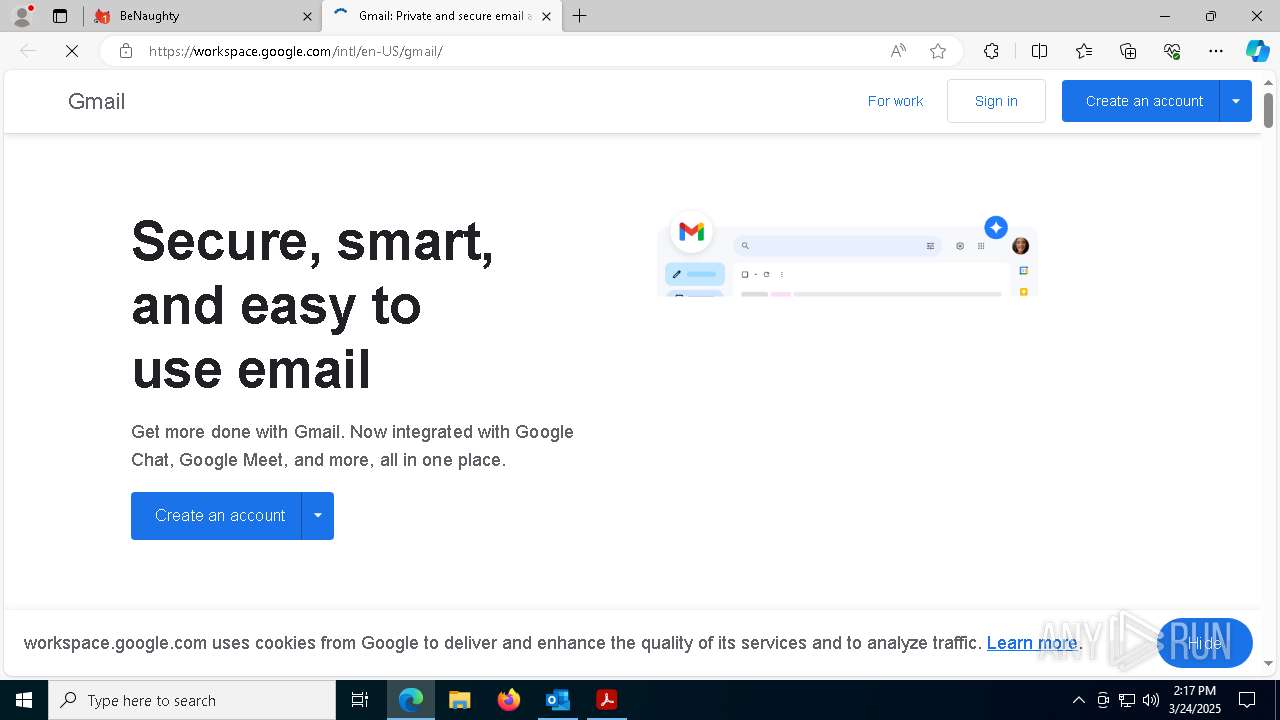The width and height of the screenshot is (1280, 720).
Task: Open Adobe Acrobat from taskbar
Action: pos(606,700)
